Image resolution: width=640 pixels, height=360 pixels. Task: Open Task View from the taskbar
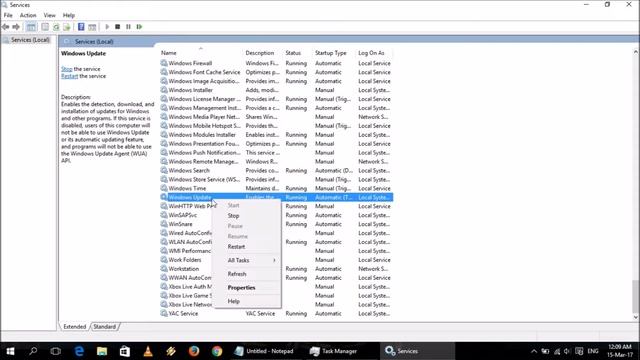pos(56,351)
